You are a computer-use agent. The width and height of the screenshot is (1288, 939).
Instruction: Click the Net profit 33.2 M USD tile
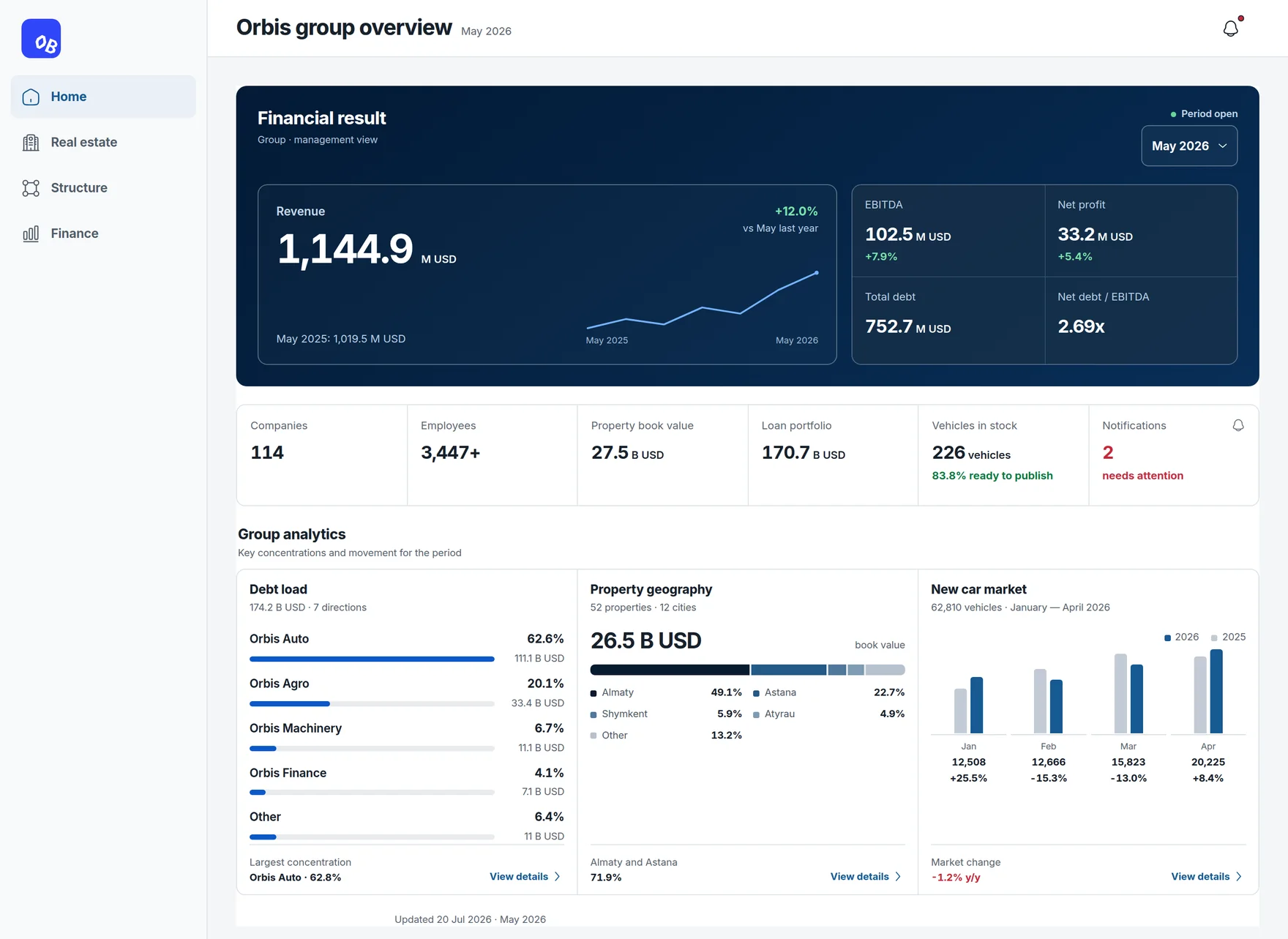(1141, 231)
